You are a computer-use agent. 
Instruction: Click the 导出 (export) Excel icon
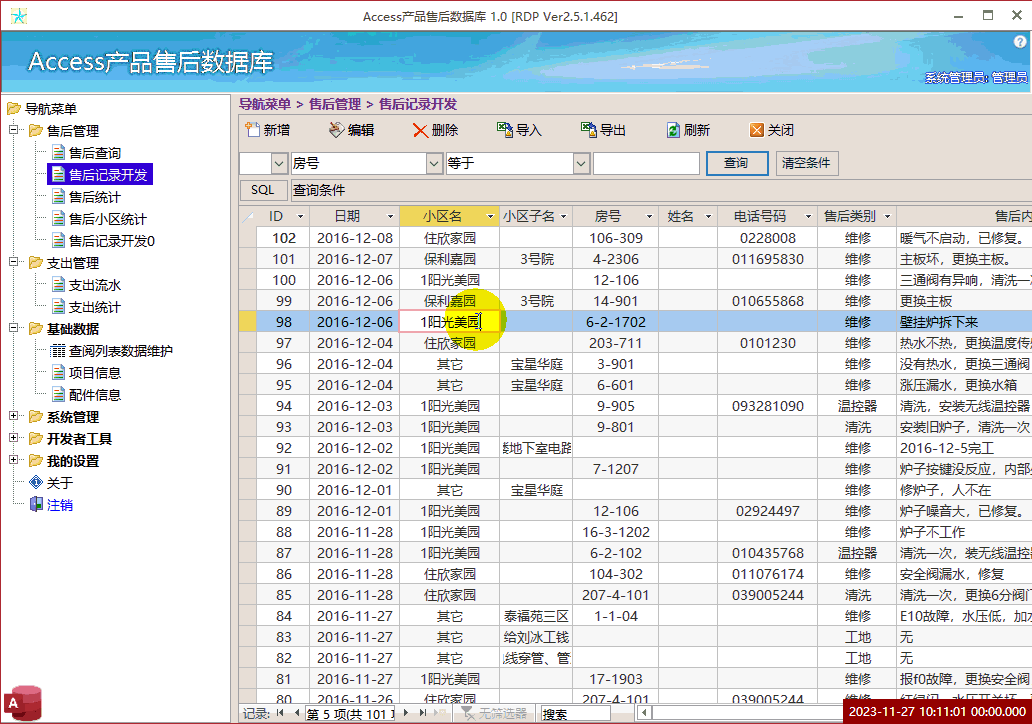pyautogui.click(x=588, y=130)
